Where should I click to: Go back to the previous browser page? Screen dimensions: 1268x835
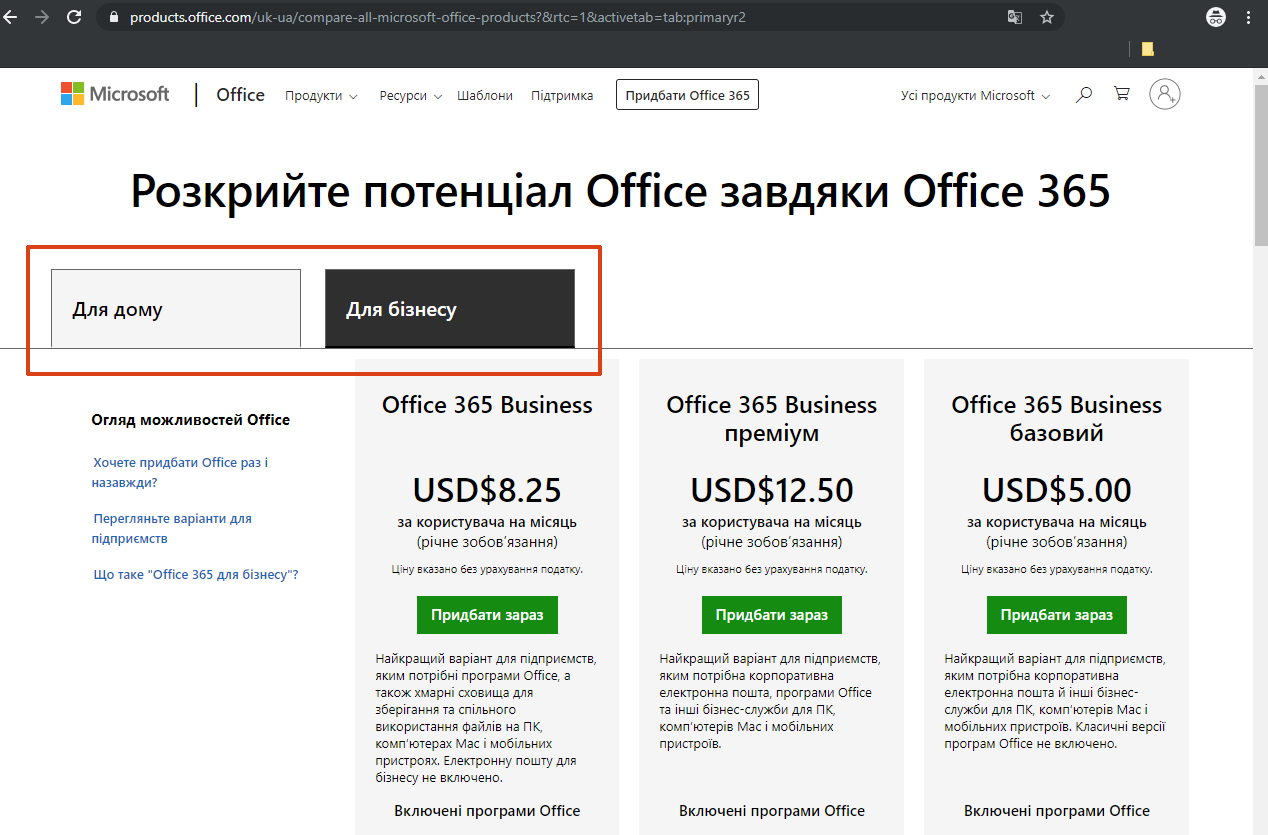point(12,17)
